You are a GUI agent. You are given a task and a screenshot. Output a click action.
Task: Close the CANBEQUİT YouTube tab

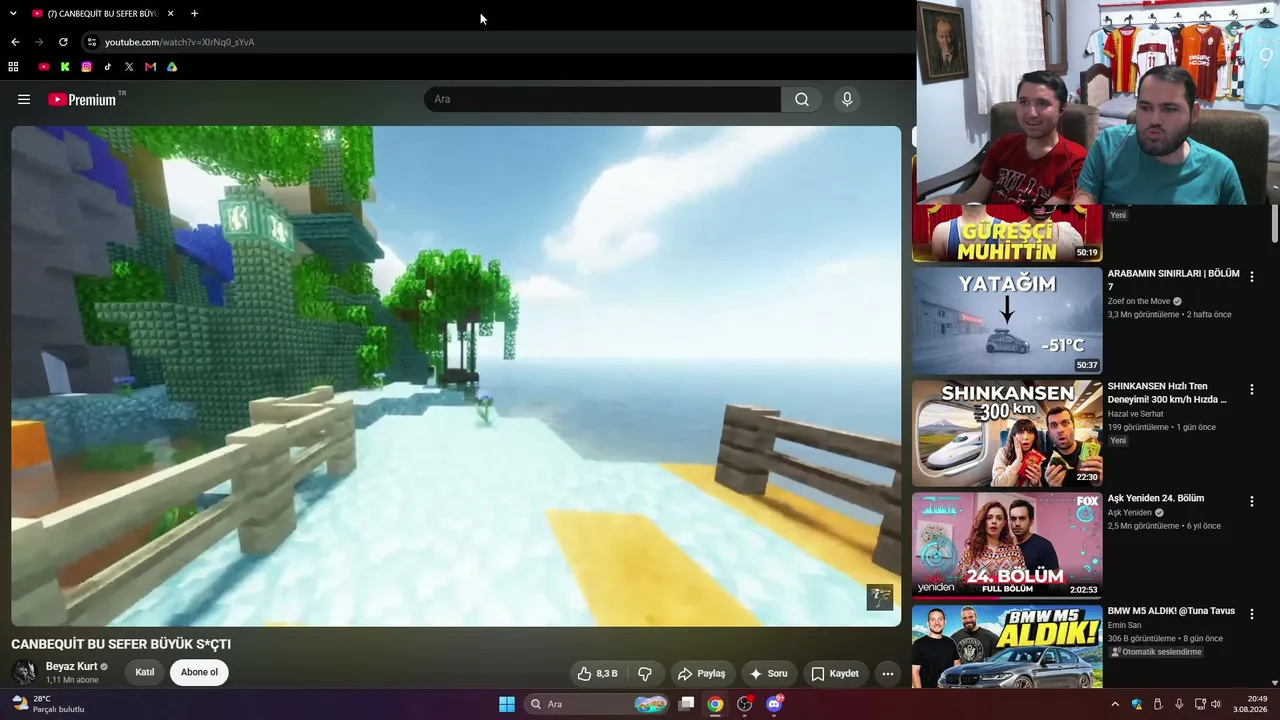point(170,14)
